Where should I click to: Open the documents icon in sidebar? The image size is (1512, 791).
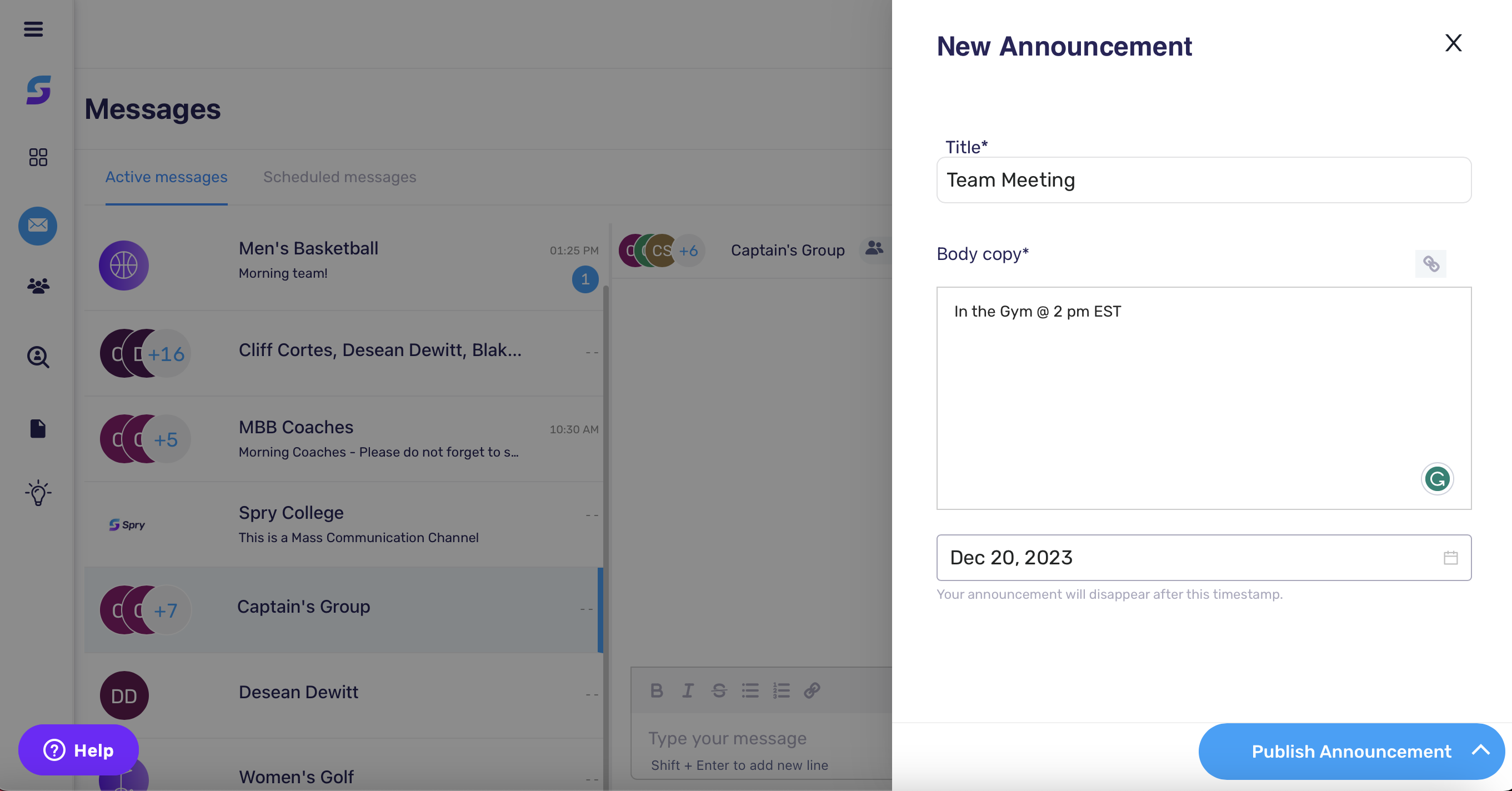37,429
